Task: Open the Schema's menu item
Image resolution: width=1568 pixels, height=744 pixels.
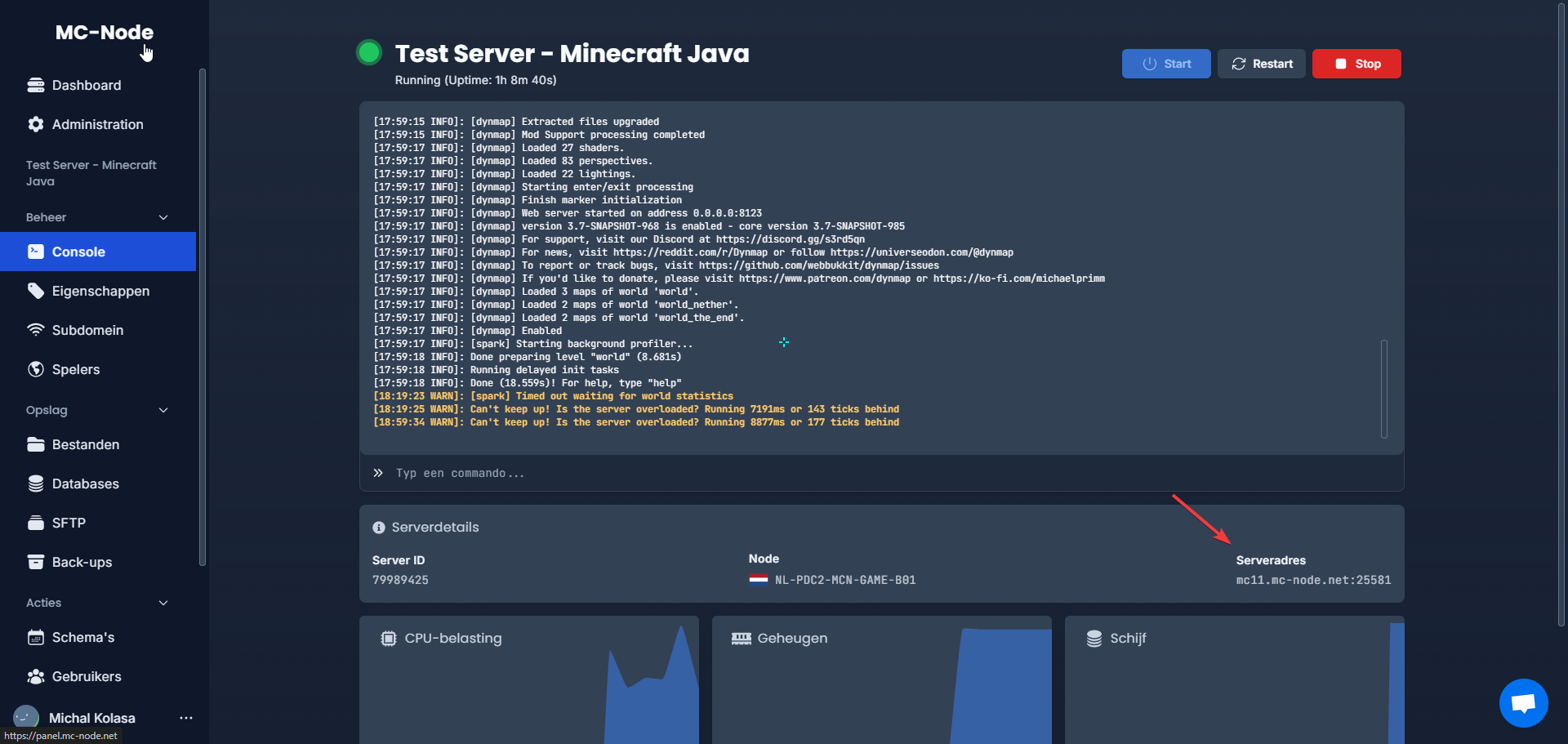Action: click(98, 637)
